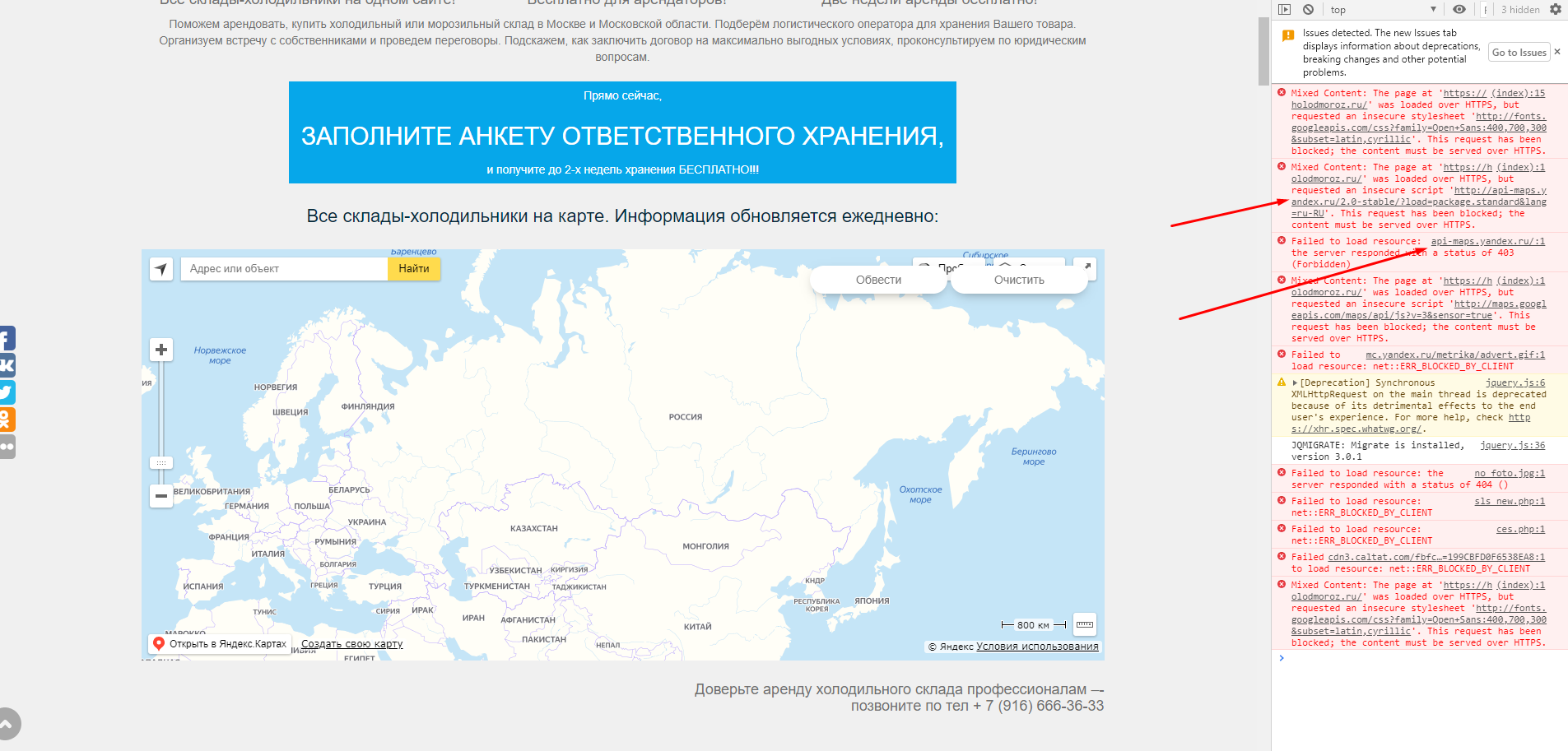Click the scroll-to-top round arrow button
1568x751 pixels.
pos(7,724)
